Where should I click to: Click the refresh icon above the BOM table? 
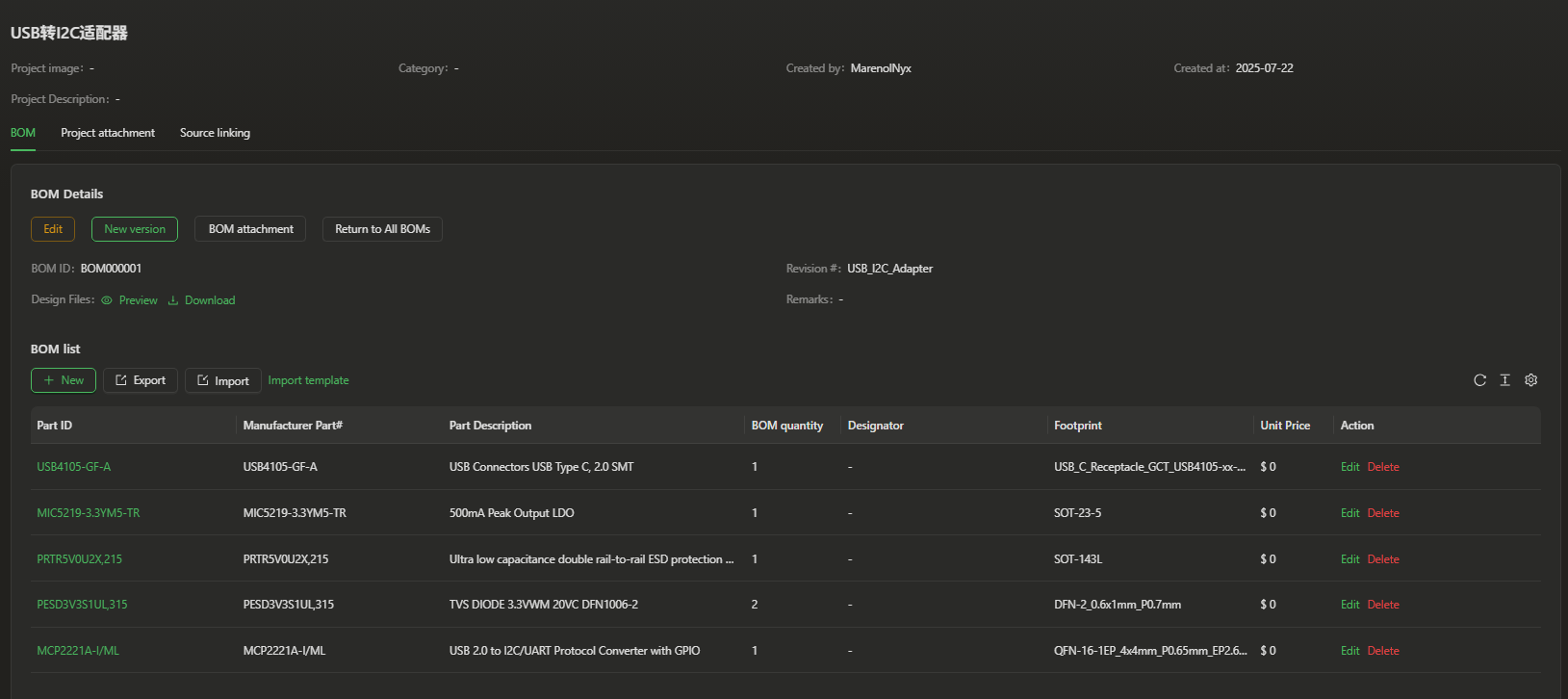[1479, 380]
